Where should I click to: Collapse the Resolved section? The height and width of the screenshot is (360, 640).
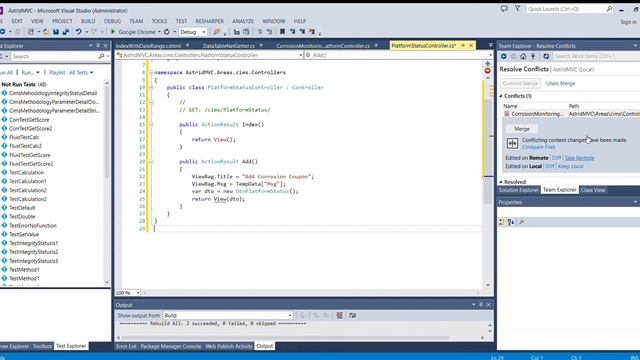[x=501, y=182]
